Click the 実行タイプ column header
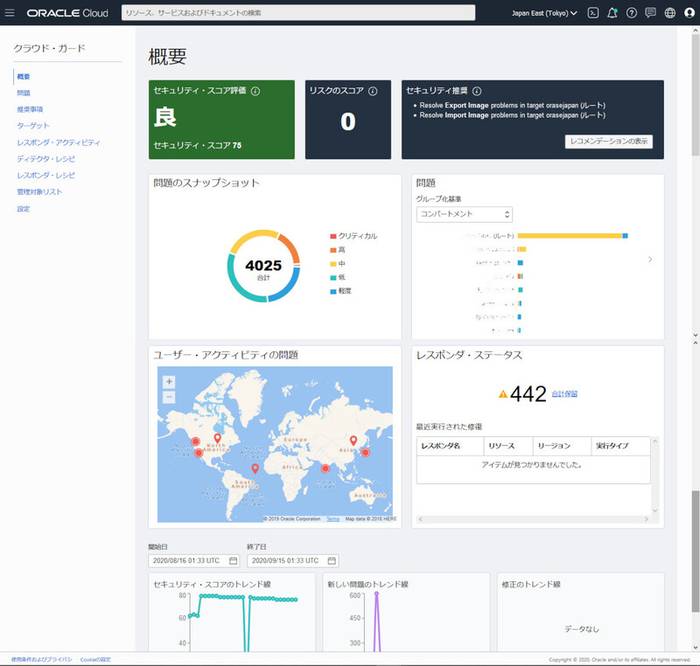 (x=621, y=446)
